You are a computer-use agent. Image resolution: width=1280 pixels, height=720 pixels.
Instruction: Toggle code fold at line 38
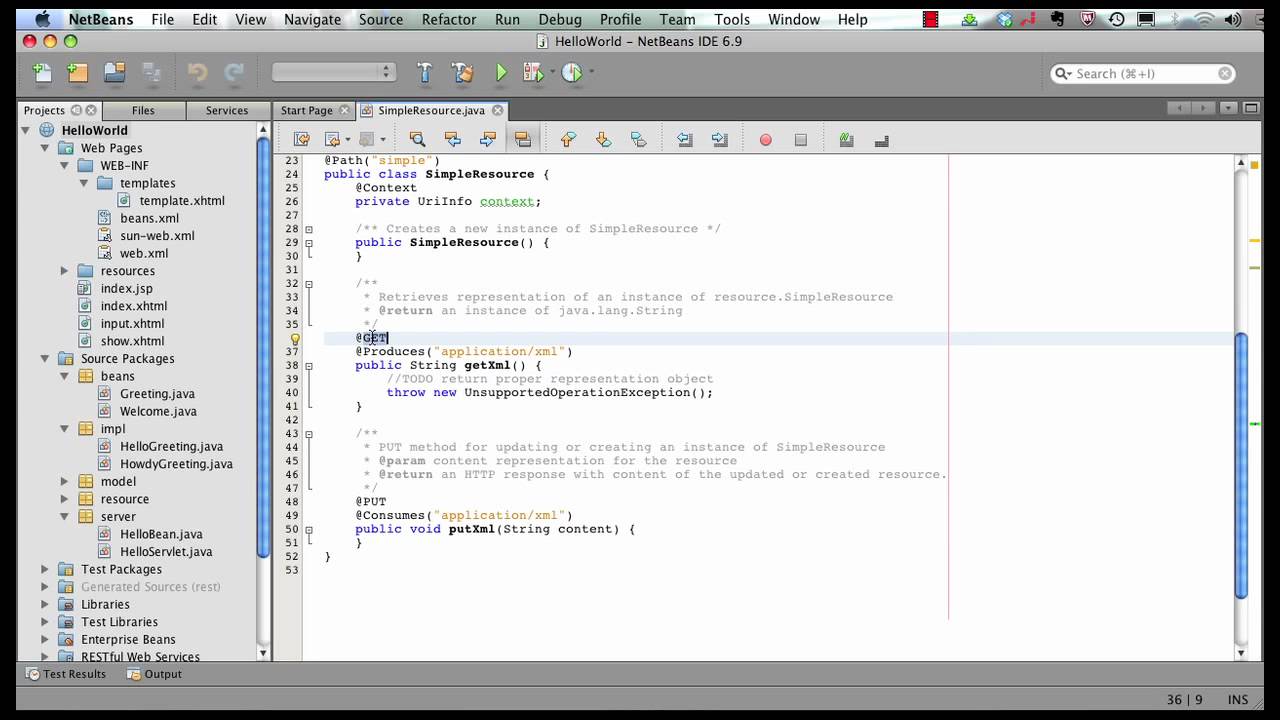(309, 366)
